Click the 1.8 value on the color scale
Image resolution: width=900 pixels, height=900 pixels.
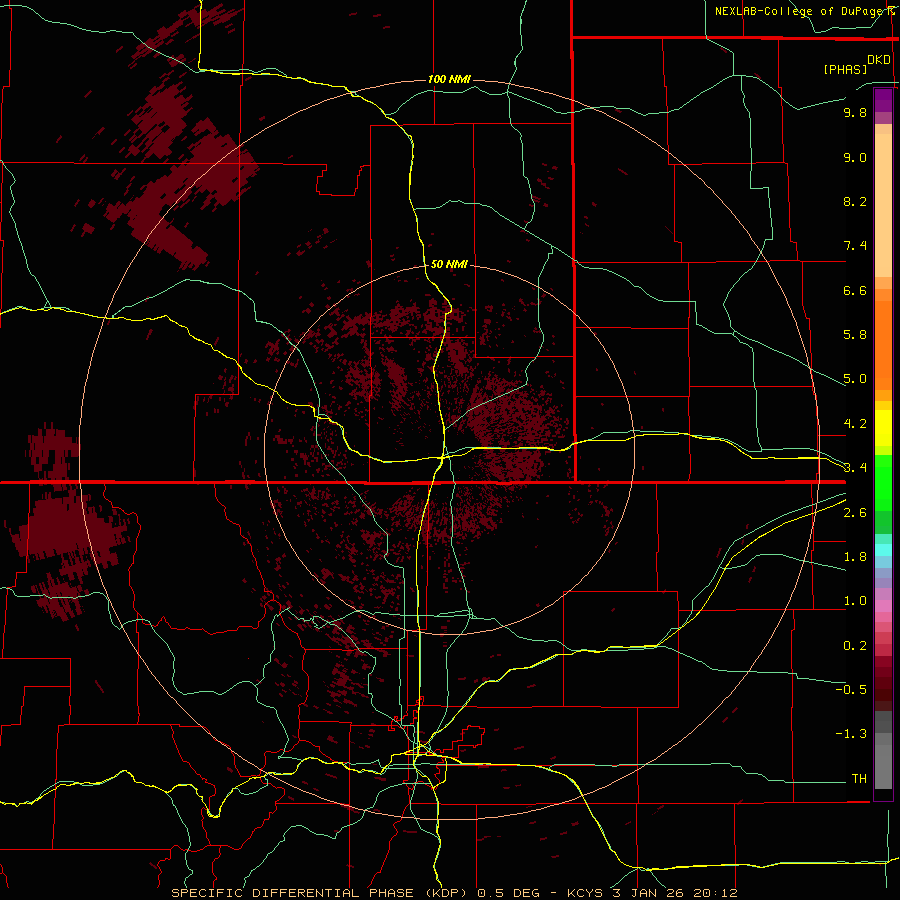855,557
